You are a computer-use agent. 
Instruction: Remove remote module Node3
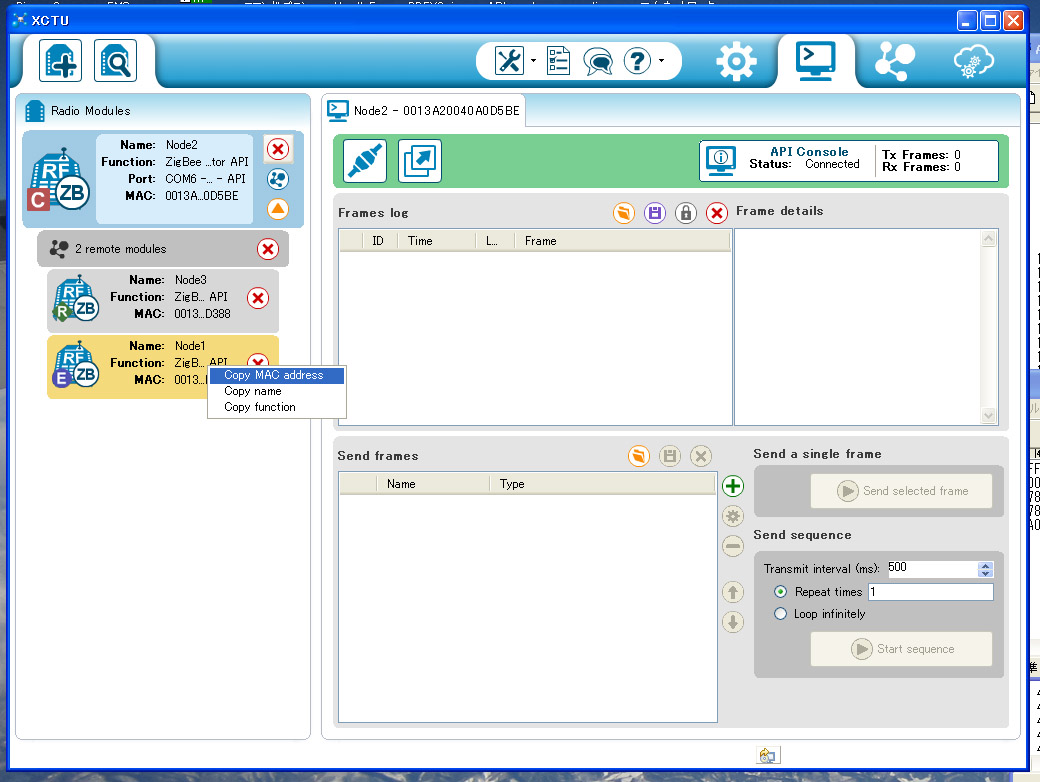[258, 298]
